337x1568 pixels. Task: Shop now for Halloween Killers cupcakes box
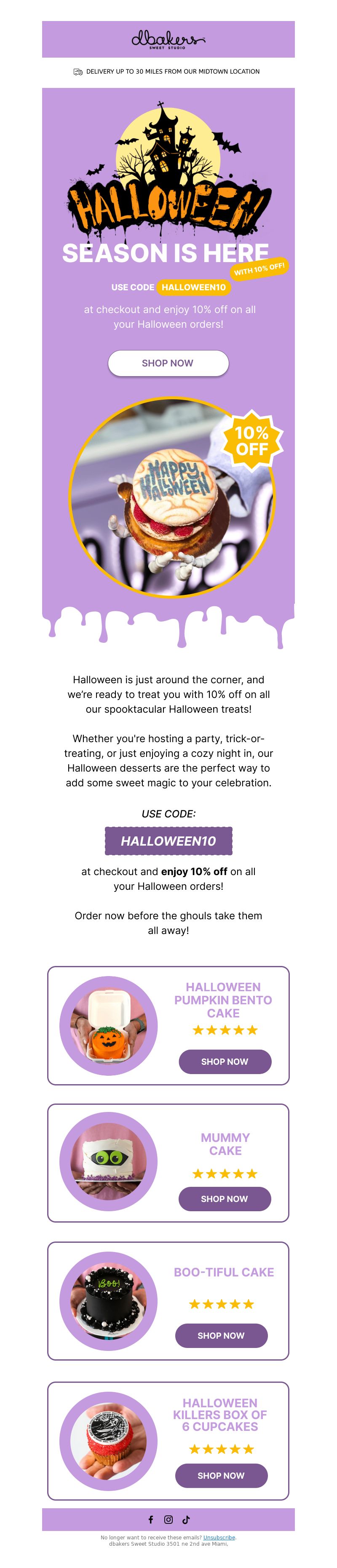click(221, 1475)
